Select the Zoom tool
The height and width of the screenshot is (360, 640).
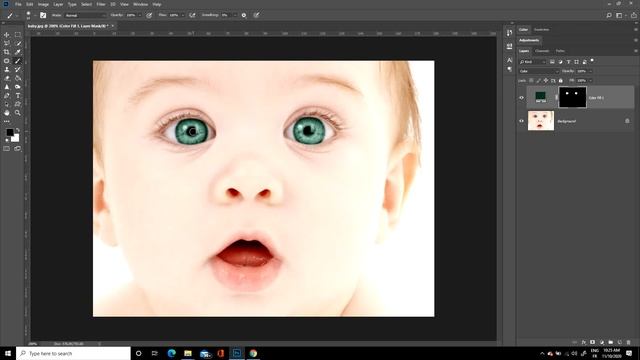[18, 113]
